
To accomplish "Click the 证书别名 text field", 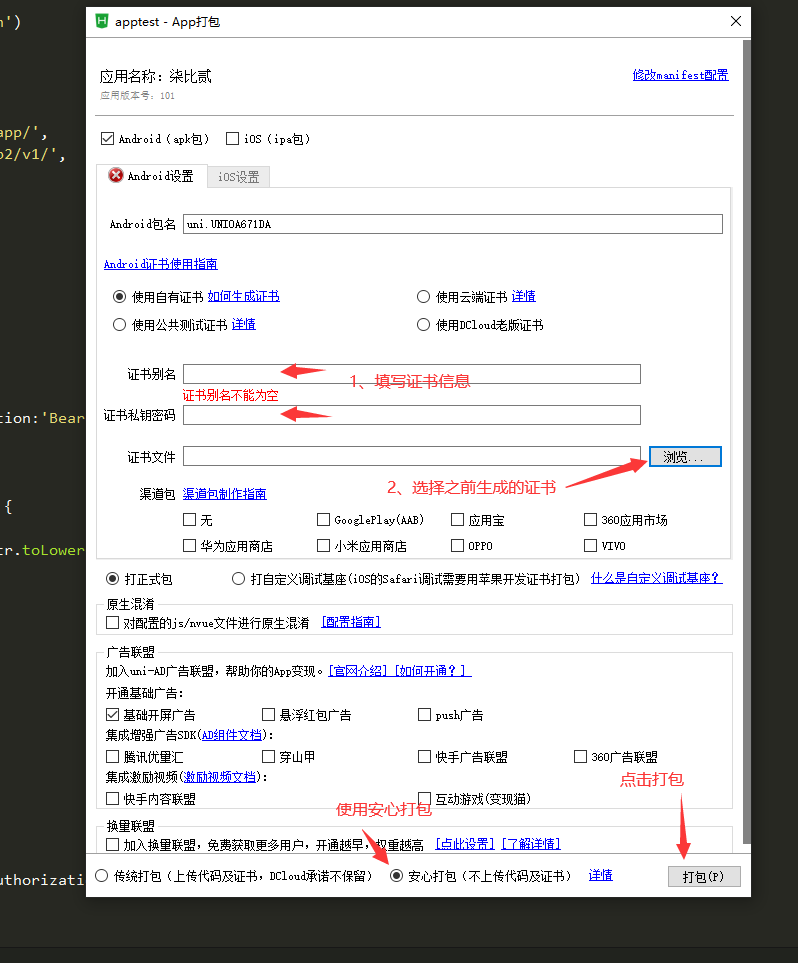I will tap(411, 374).
